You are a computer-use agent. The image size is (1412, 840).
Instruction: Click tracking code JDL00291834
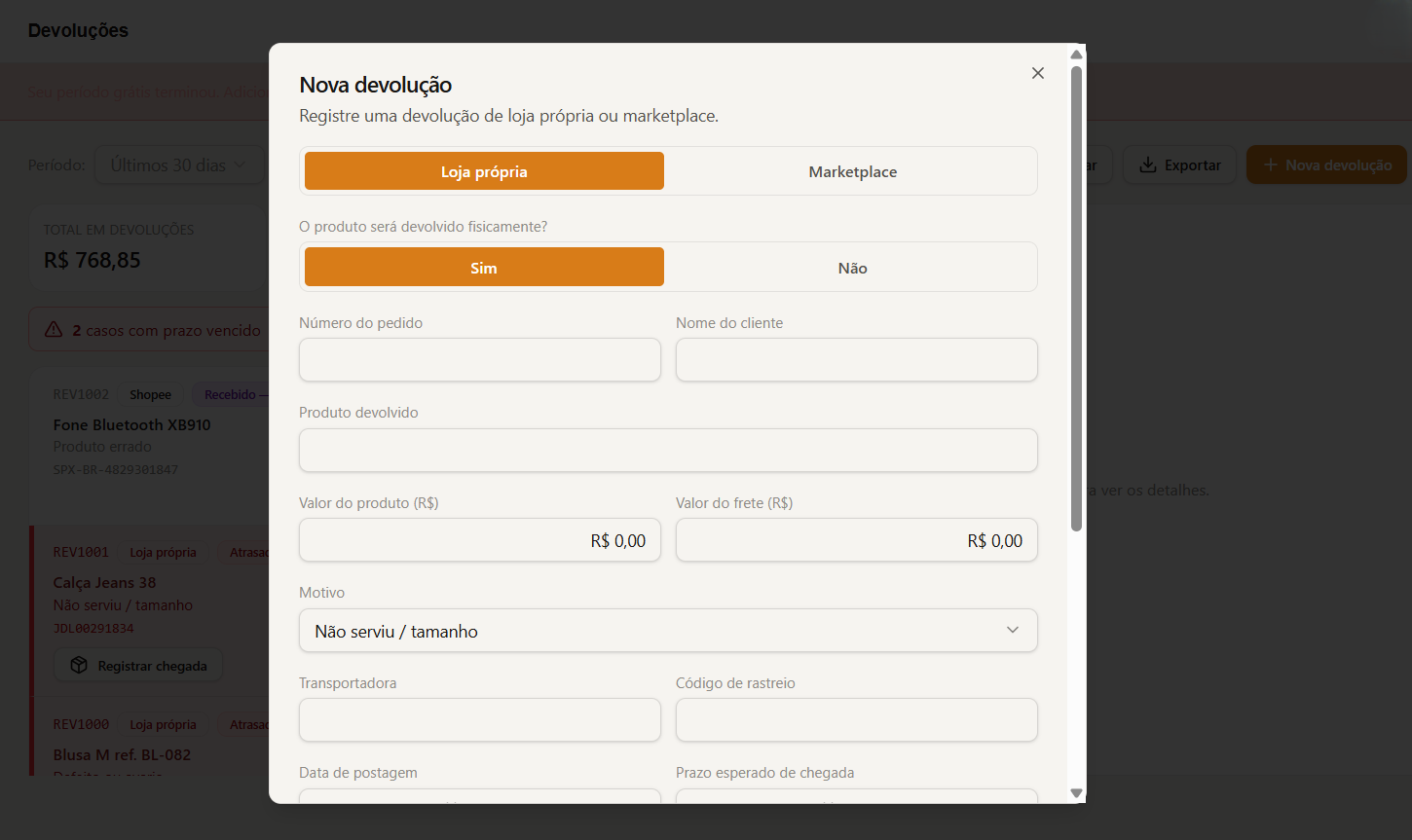click(x=93, y=628)
